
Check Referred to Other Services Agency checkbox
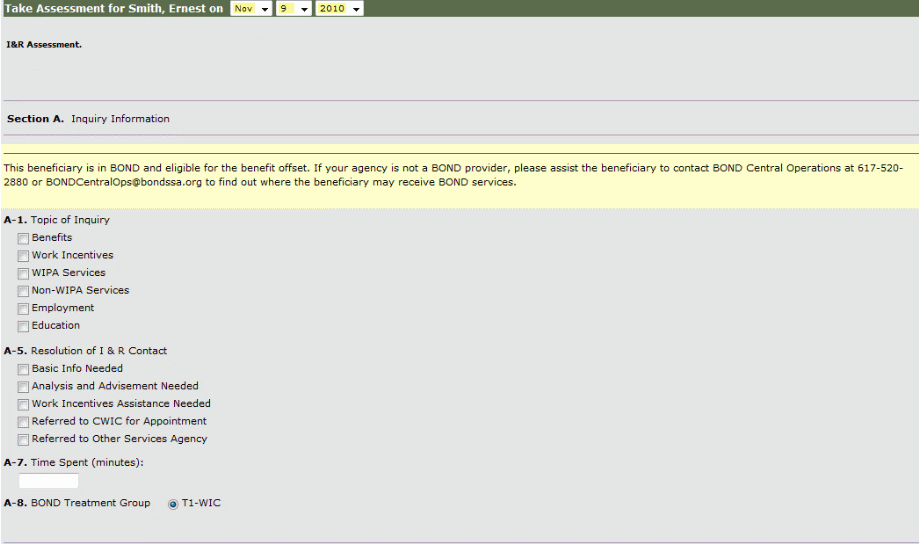(23, 440)
